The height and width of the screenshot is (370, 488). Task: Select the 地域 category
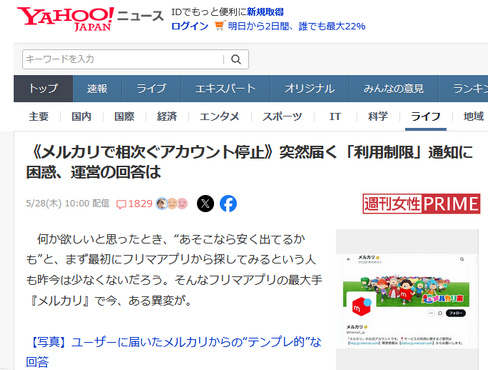coord(474,117)
